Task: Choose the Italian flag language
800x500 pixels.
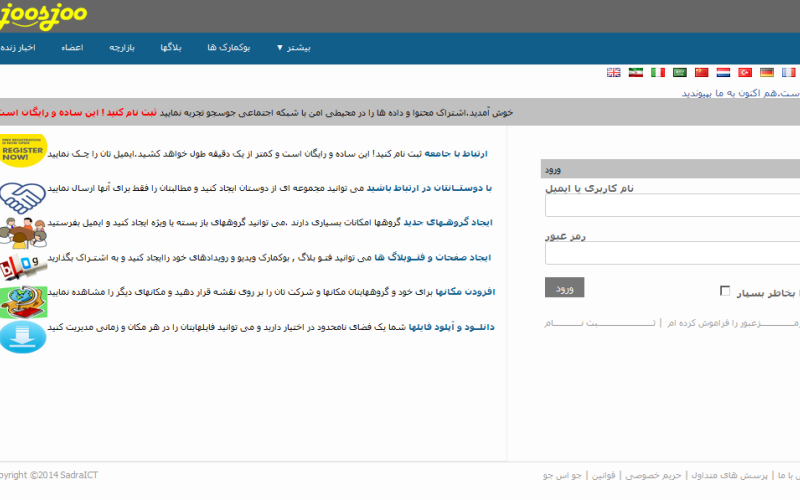Action: tap(658, 72)
